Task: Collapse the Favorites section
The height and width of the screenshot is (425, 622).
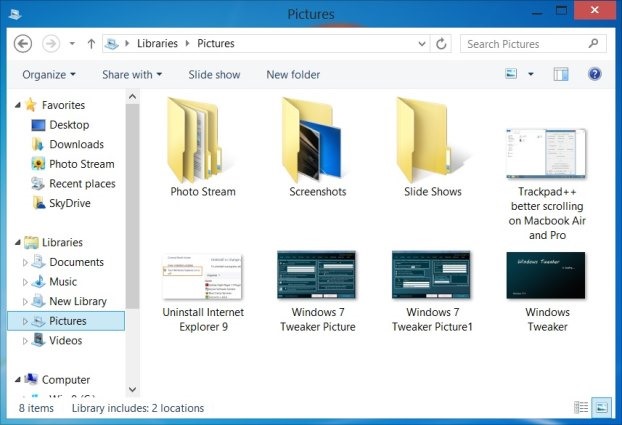Action: click(17, 105)
